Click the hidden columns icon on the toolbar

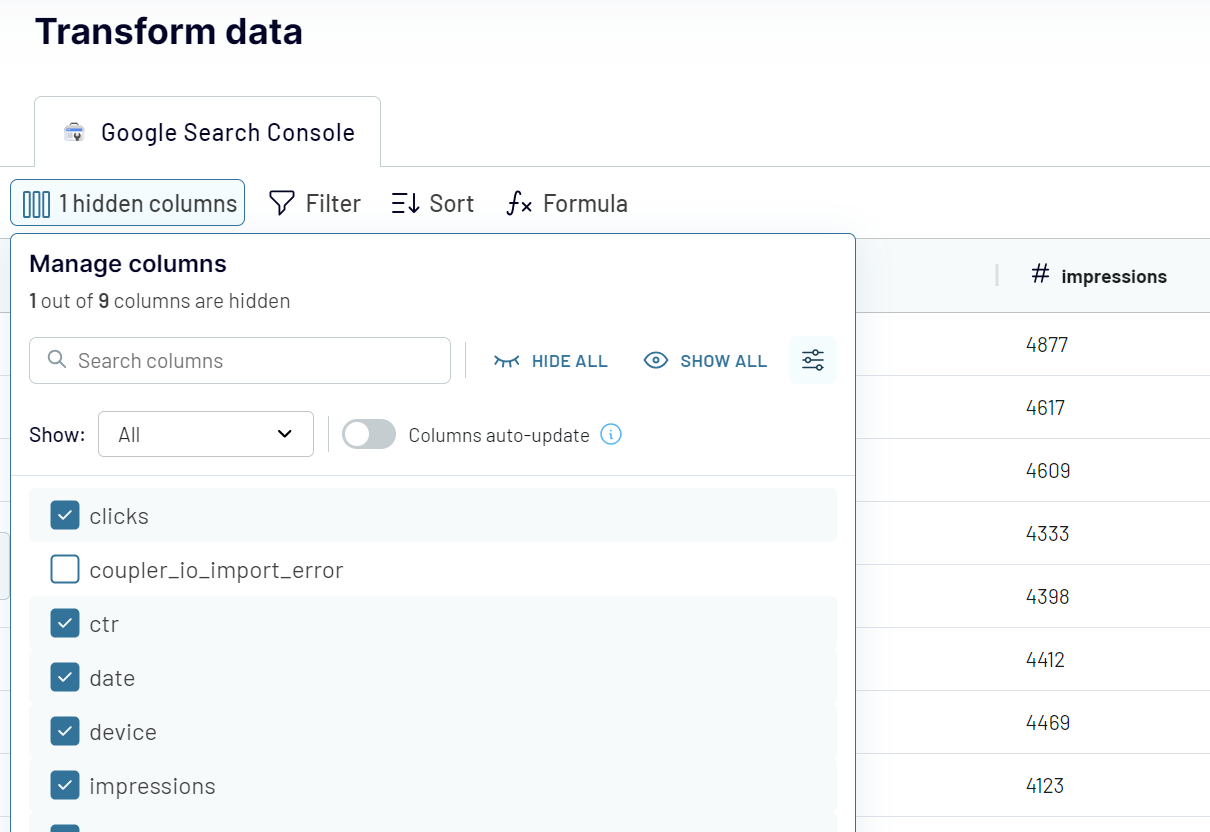tap(35, 202)
